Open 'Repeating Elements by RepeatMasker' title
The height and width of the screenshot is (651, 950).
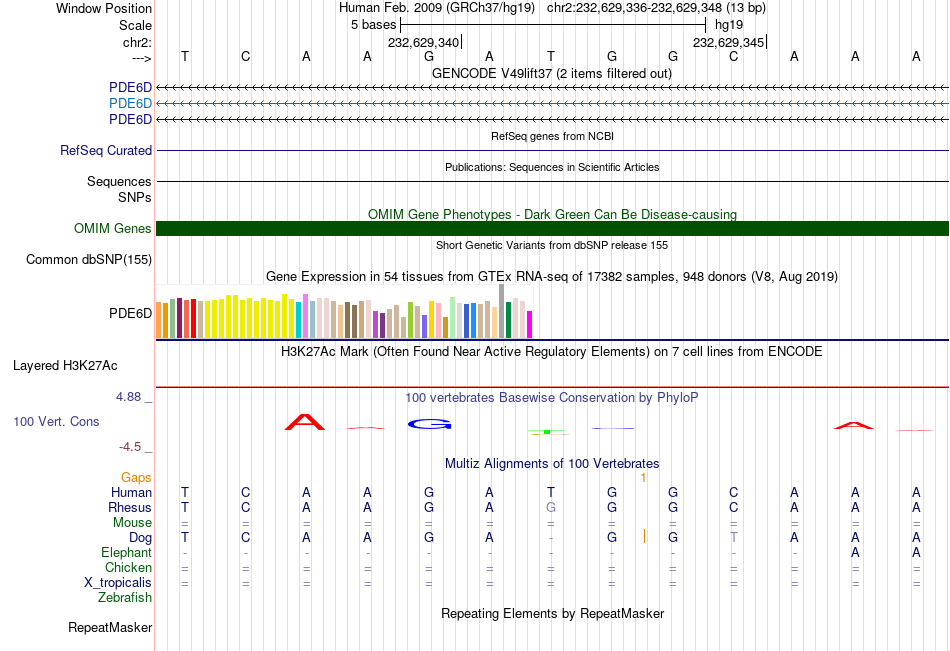553,613
